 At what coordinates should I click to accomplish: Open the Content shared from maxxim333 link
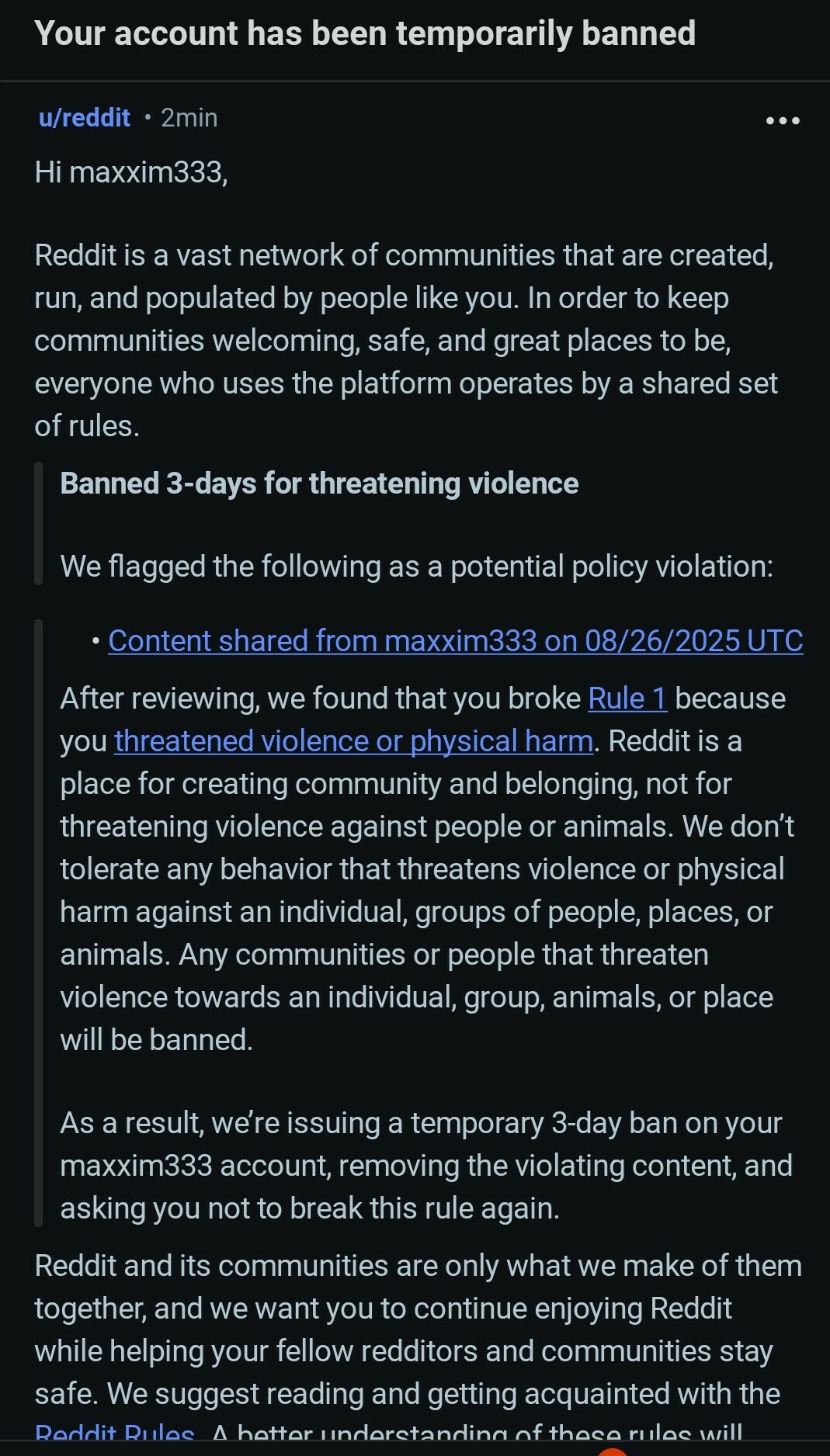[456, 640]
